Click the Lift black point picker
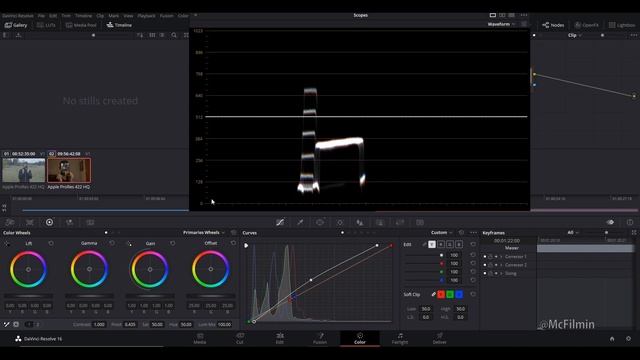640x360 pixels. click(x=7, y=244)
